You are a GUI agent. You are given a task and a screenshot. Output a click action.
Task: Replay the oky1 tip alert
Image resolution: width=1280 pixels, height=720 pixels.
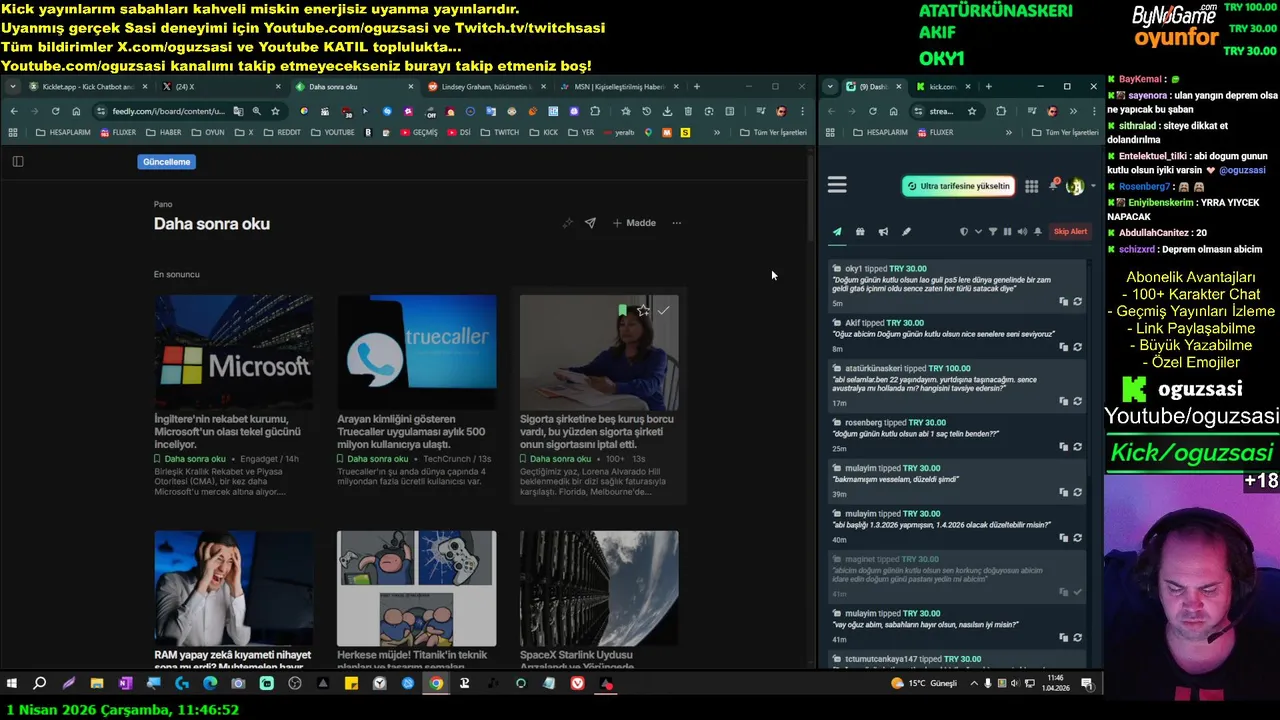[1077, 301]
